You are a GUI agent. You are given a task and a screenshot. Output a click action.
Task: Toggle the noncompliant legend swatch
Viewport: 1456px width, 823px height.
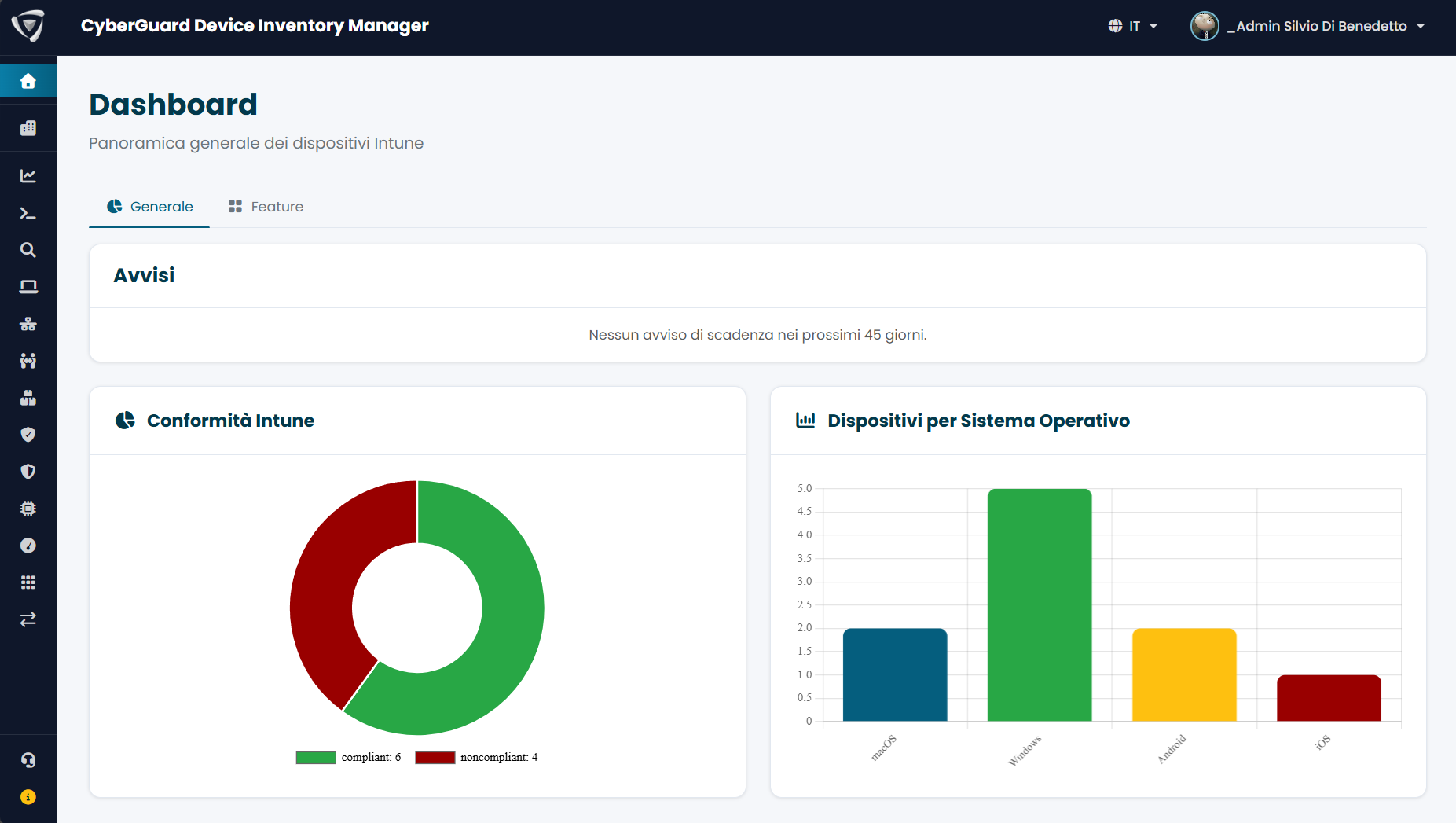coord(435,758)
